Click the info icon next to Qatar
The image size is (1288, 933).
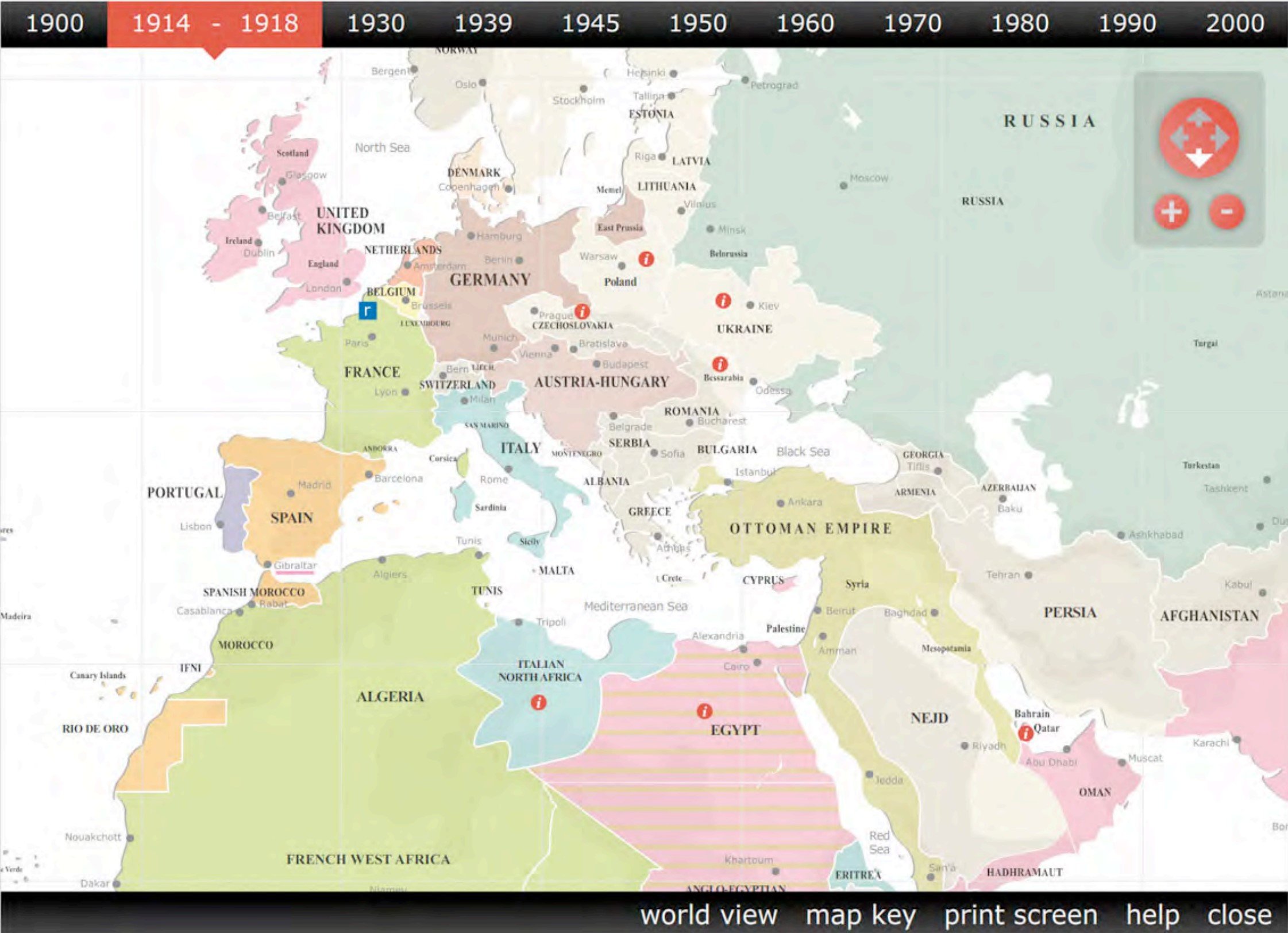tap(1025, 733)
